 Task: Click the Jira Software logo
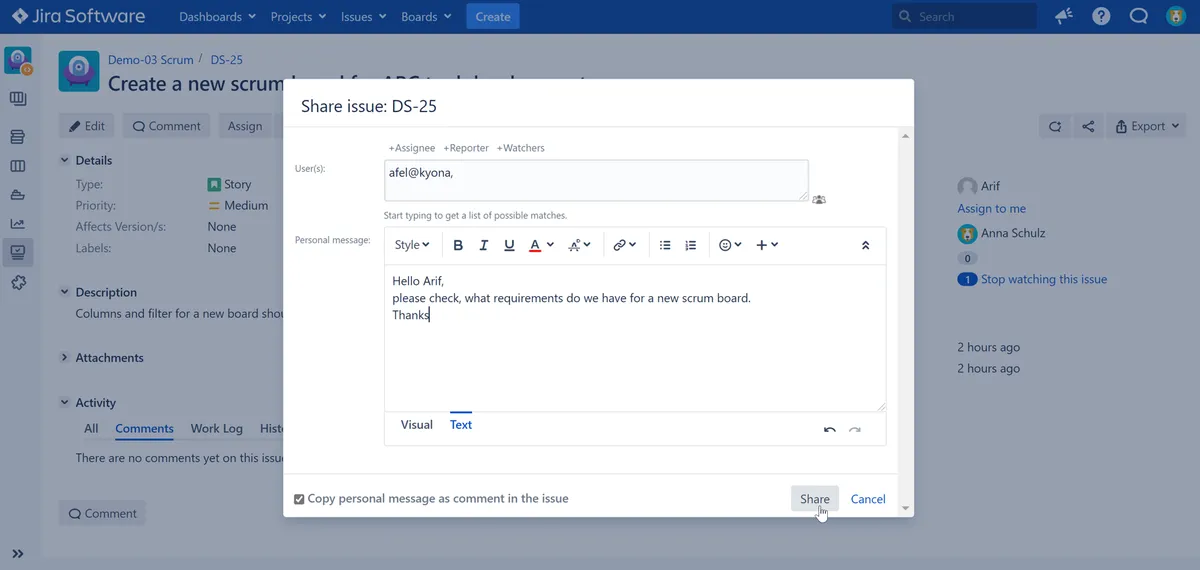[x=78, y=16]
